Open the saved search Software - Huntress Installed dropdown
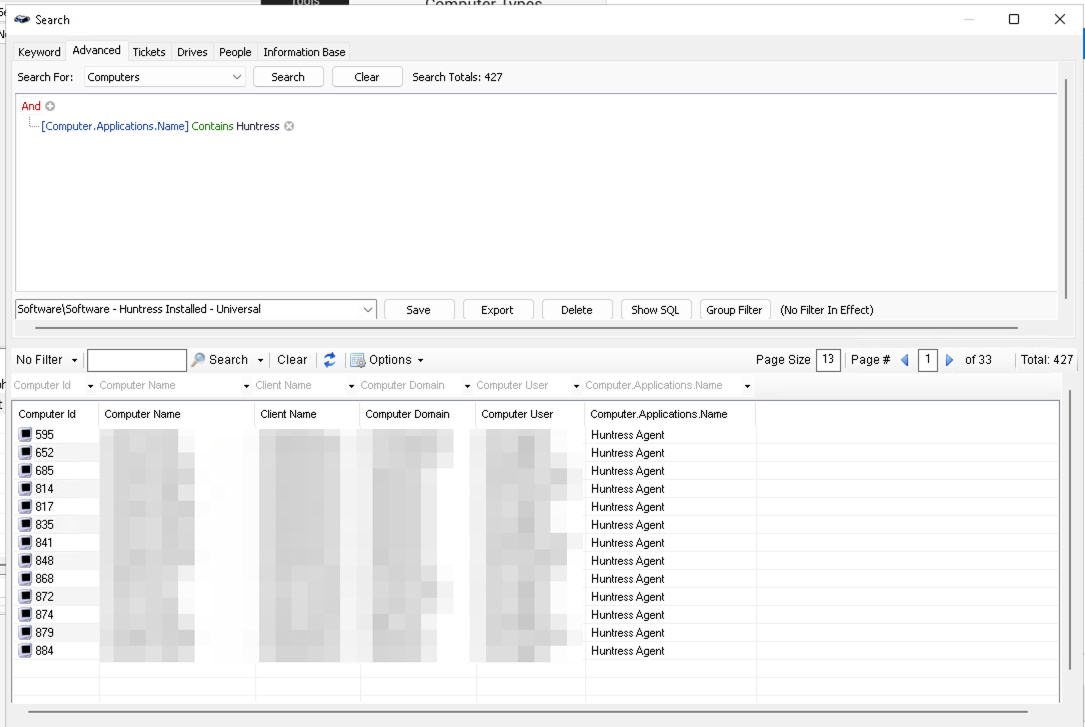Screen dimensions: 1085x727 (367, 309)
